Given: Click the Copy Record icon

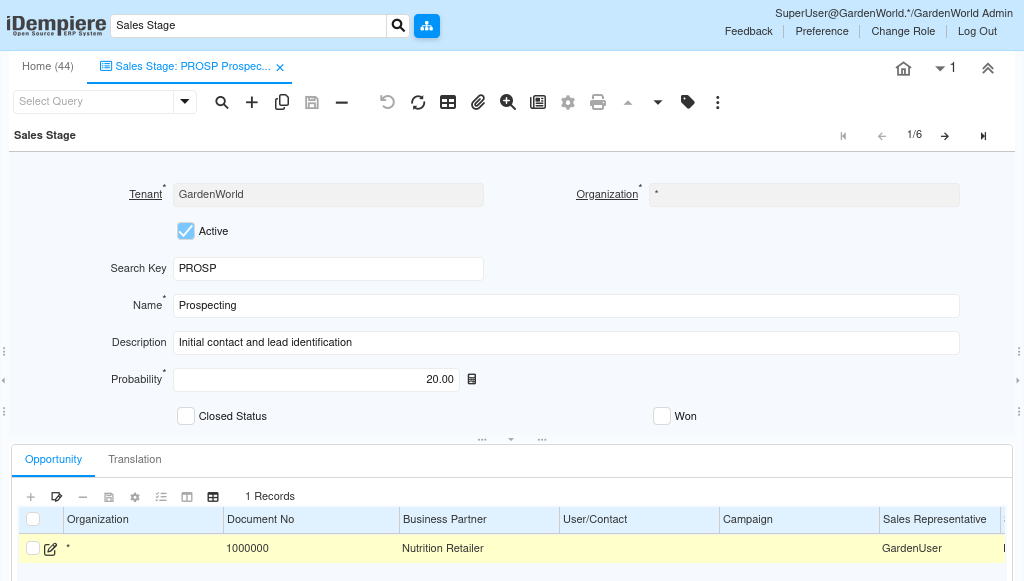Looking at the screenshot, I should (x=282, y=102).
